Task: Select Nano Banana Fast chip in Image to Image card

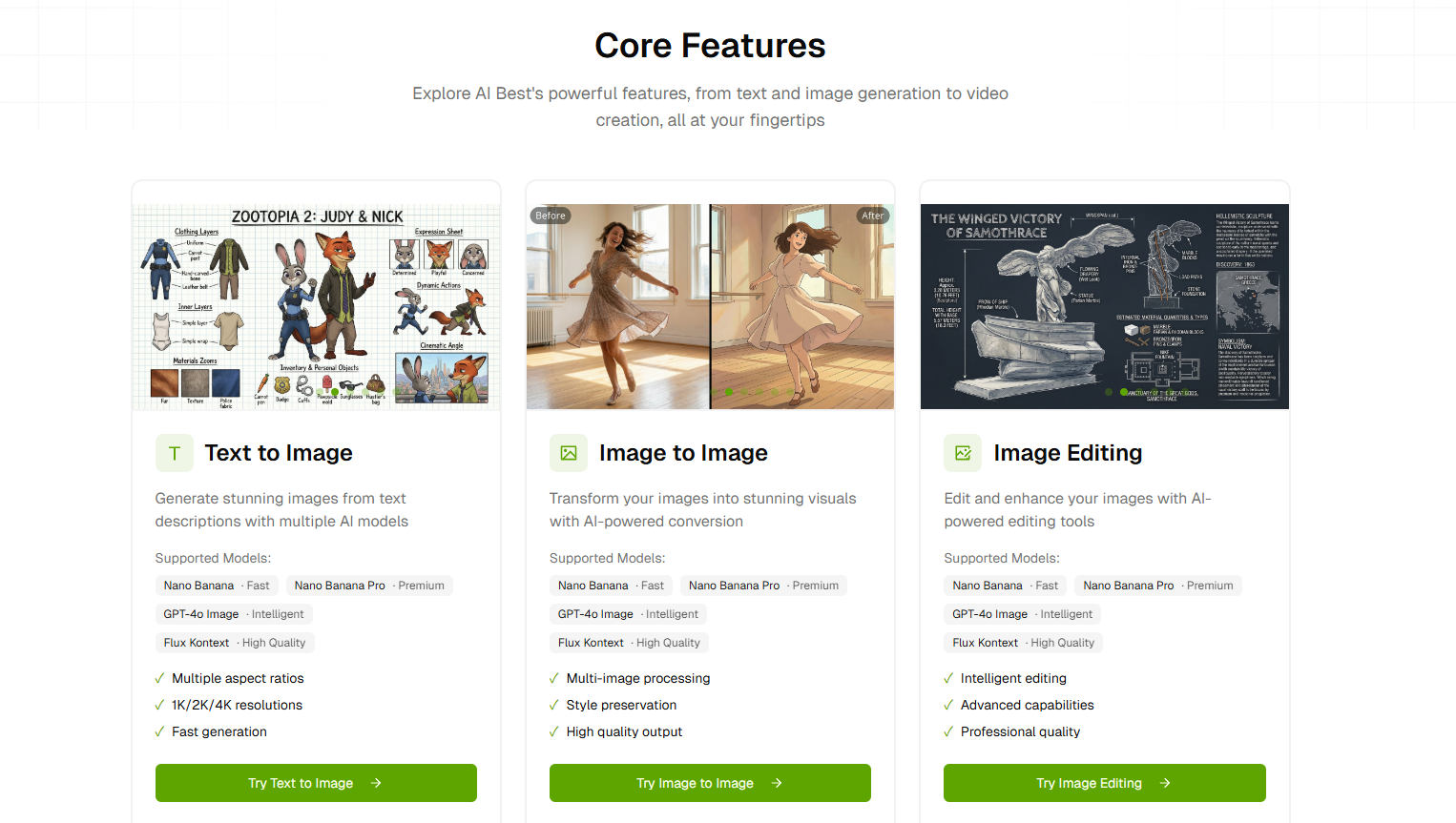Action: 611,586
